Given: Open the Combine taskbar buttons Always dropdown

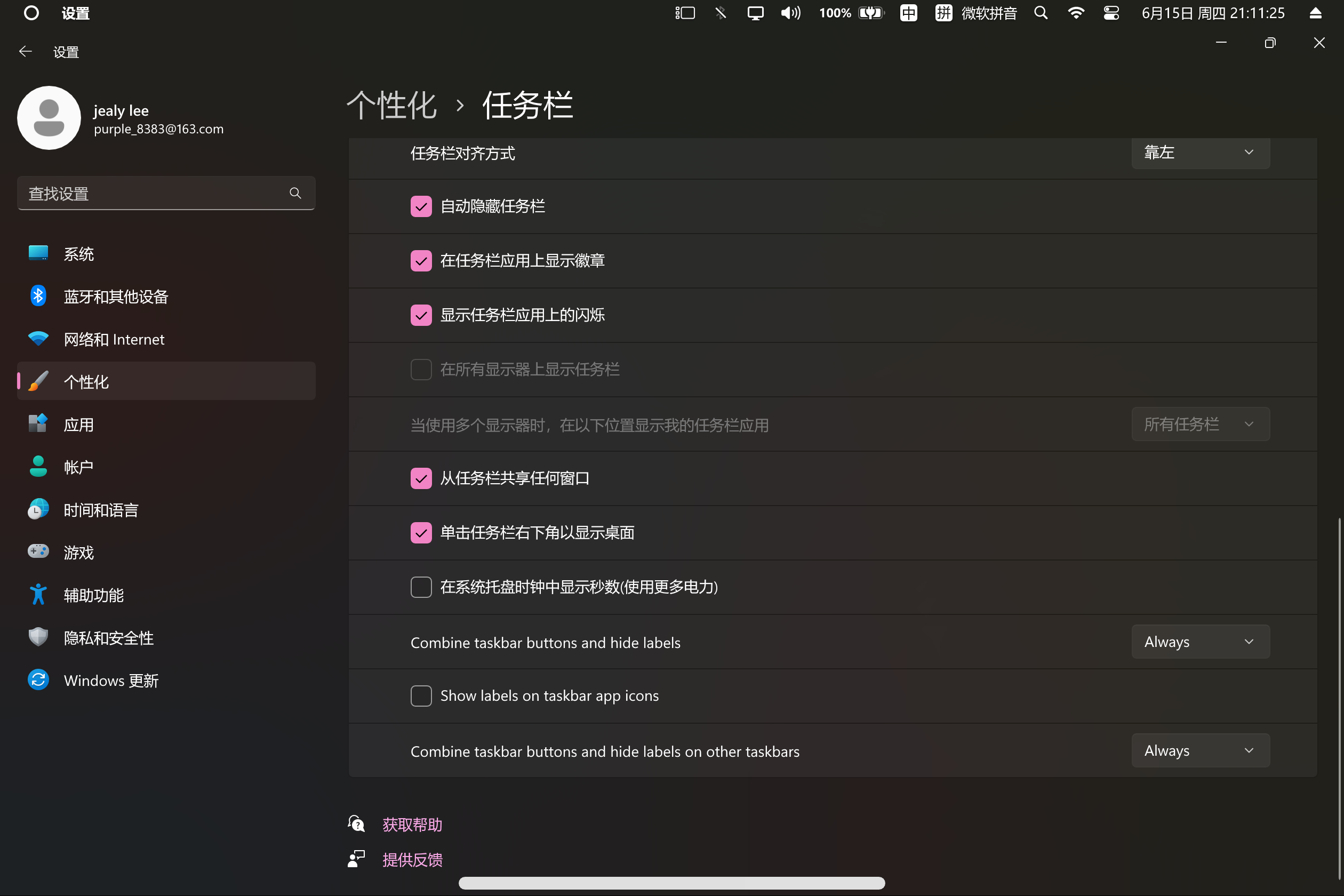Looking at the screenshot, I should (x=1201, y=642).
